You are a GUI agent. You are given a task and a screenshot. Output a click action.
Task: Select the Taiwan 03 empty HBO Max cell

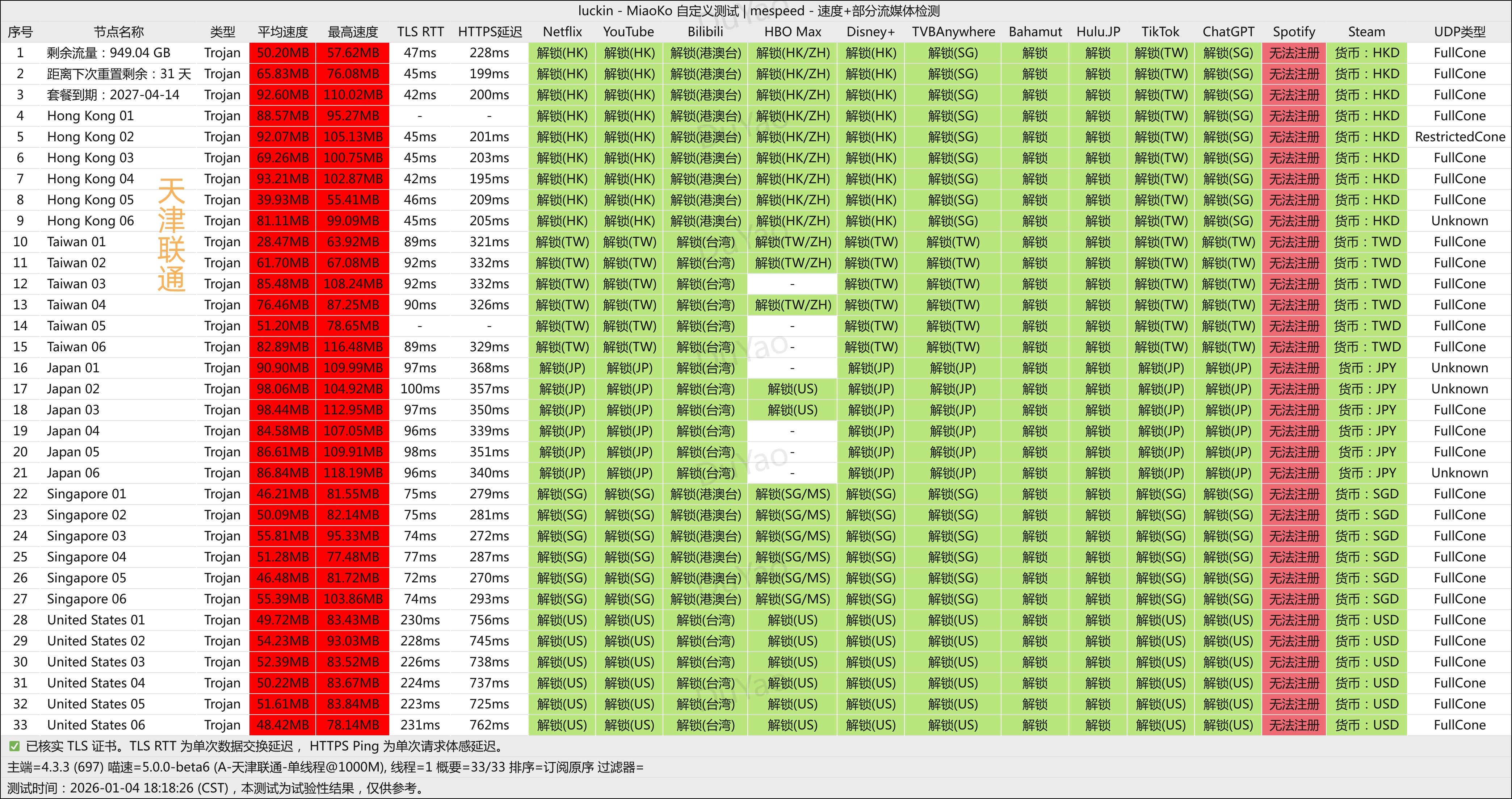point(792,284)
